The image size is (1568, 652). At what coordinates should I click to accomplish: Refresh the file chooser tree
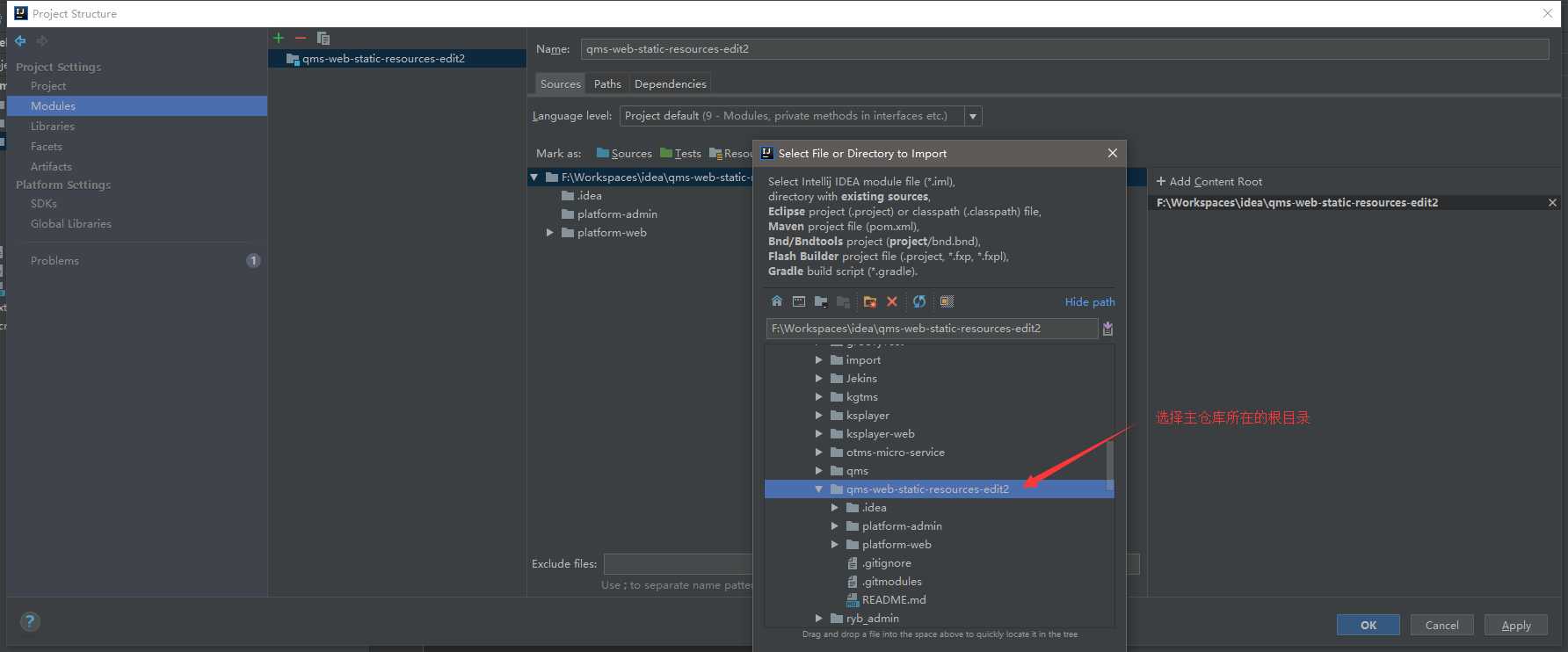click(919, 301)
